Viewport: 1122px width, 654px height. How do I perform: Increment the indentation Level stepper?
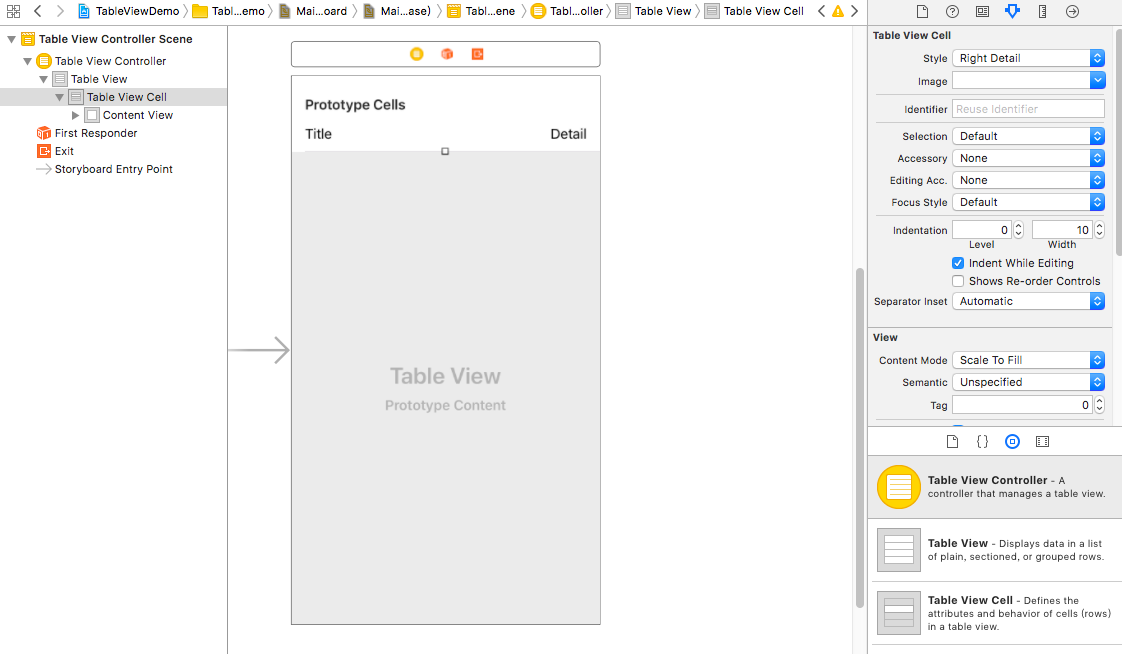pyautogui.click(x=1018, y=226)
